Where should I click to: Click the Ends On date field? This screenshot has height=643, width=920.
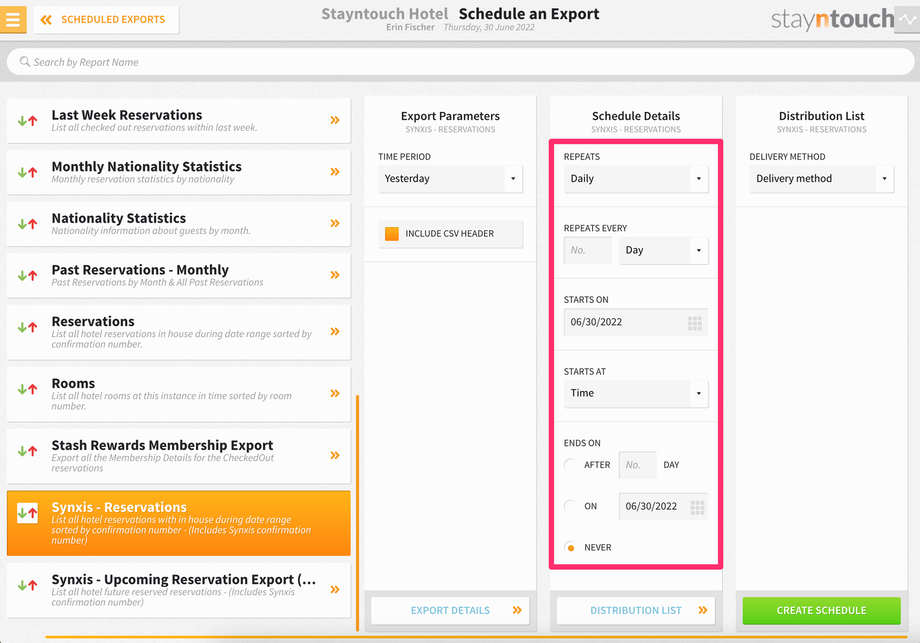point(664,506)
